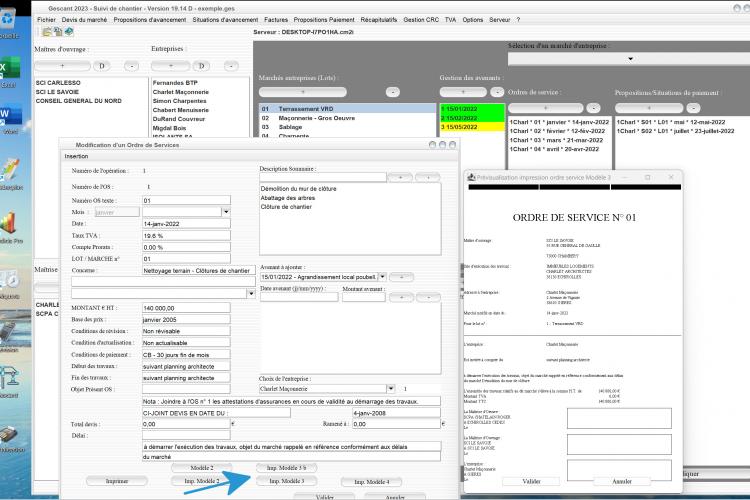Click the Imp. Modèle 4 button
The height and width of the screenshot is (500, 750).
click(372, 482)
